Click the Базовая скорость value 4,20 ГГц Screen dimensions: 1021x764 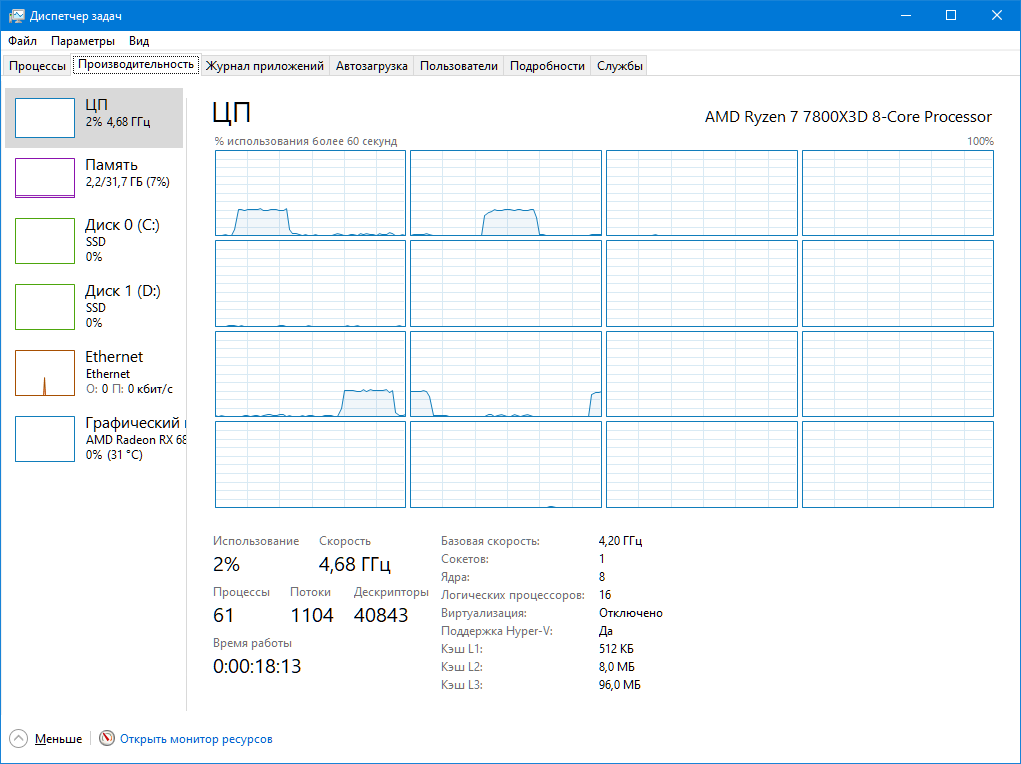tap(621, 541)
